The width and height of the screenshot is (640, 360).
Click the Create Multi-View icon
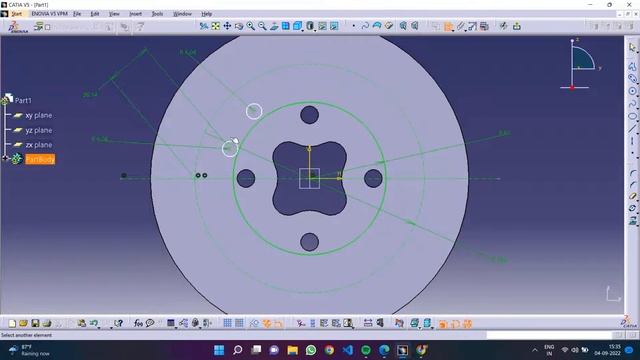coord(286,27)
